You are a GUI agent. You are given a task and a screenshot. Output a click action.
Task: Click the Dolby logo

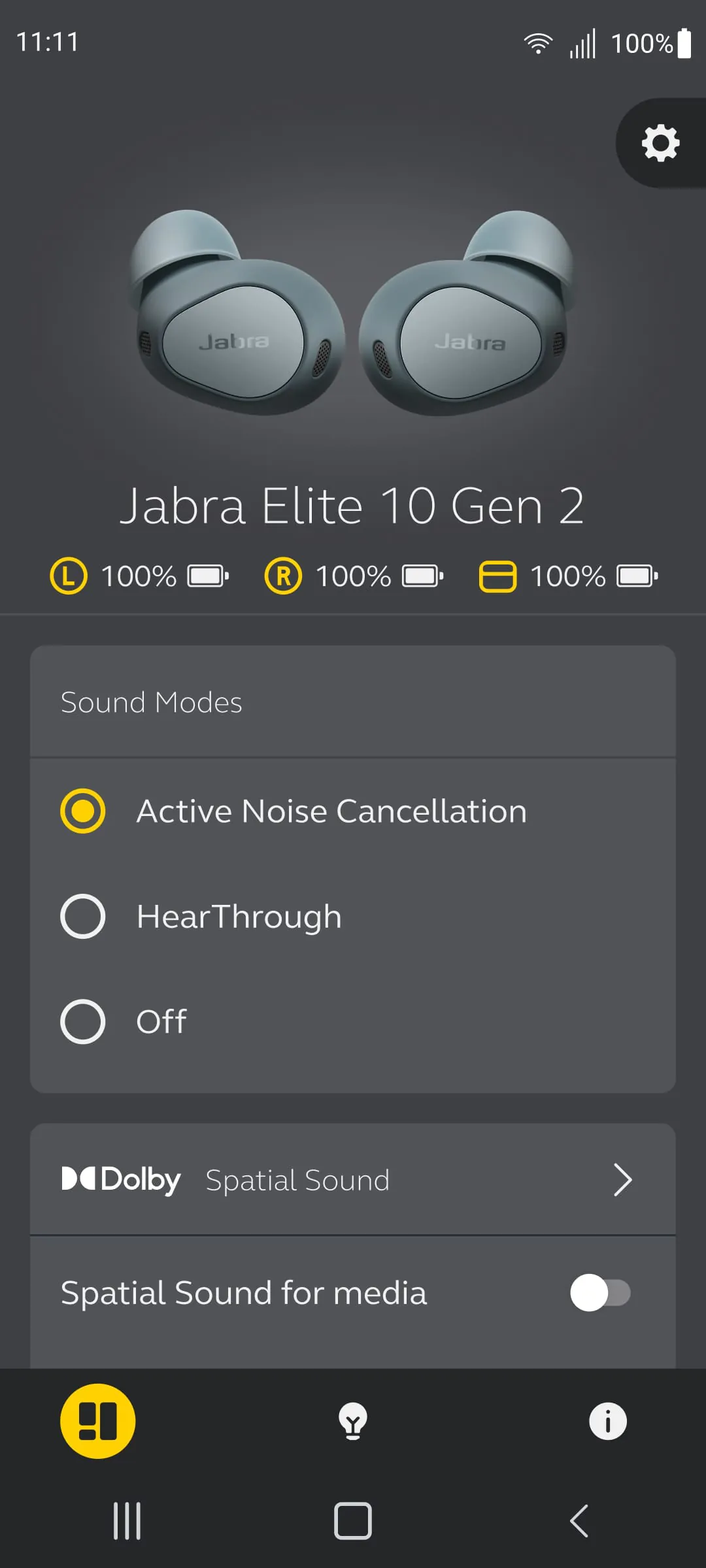point(121,1179)
